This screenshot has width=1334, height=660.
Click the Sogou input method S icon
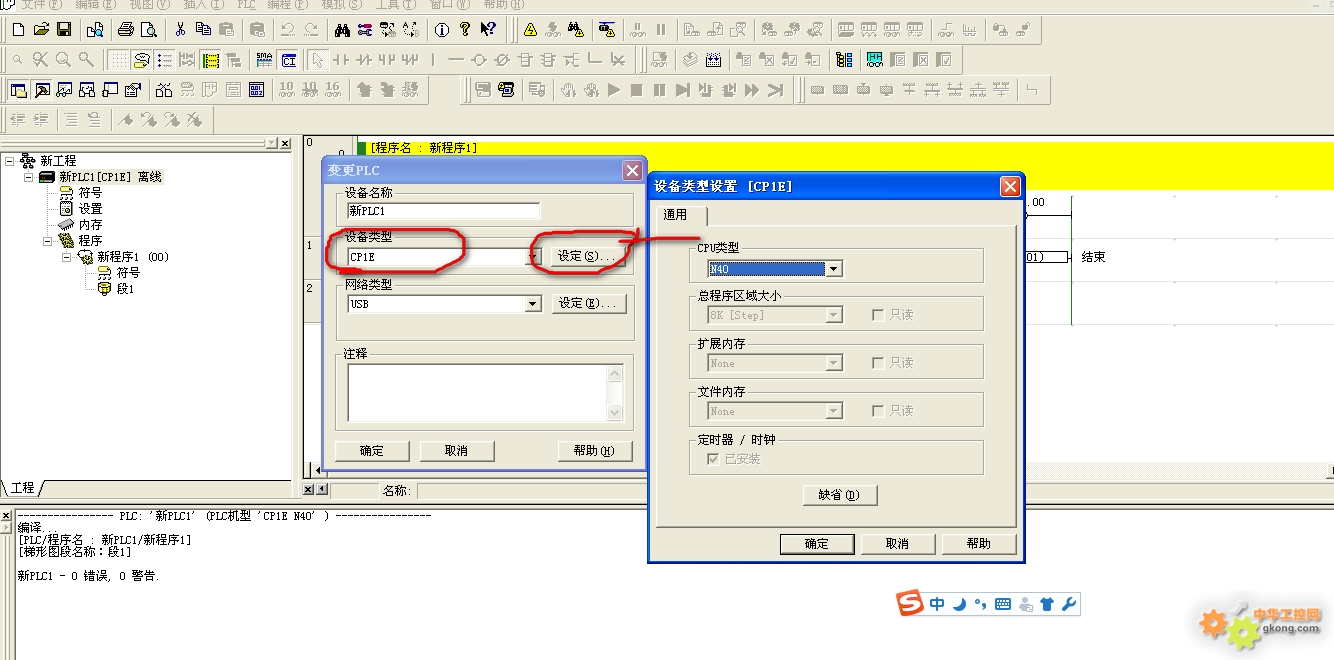point(910,604)
